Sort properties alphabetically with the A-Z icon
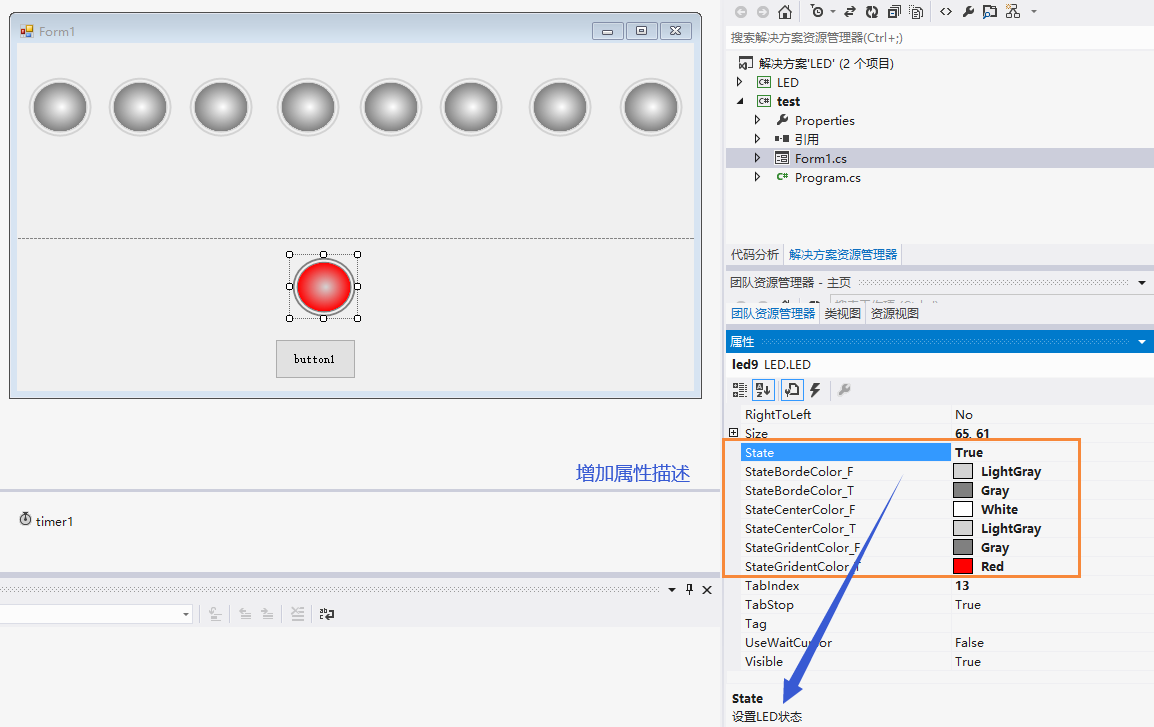 [763, 390]
